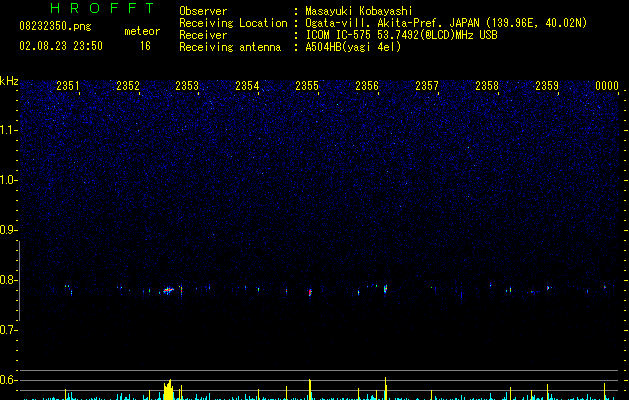The image size is (629, 400).
Task: Click the tallest yellow intensity peak before 2353
Action: pyautogui.click(x=168, y=390)
